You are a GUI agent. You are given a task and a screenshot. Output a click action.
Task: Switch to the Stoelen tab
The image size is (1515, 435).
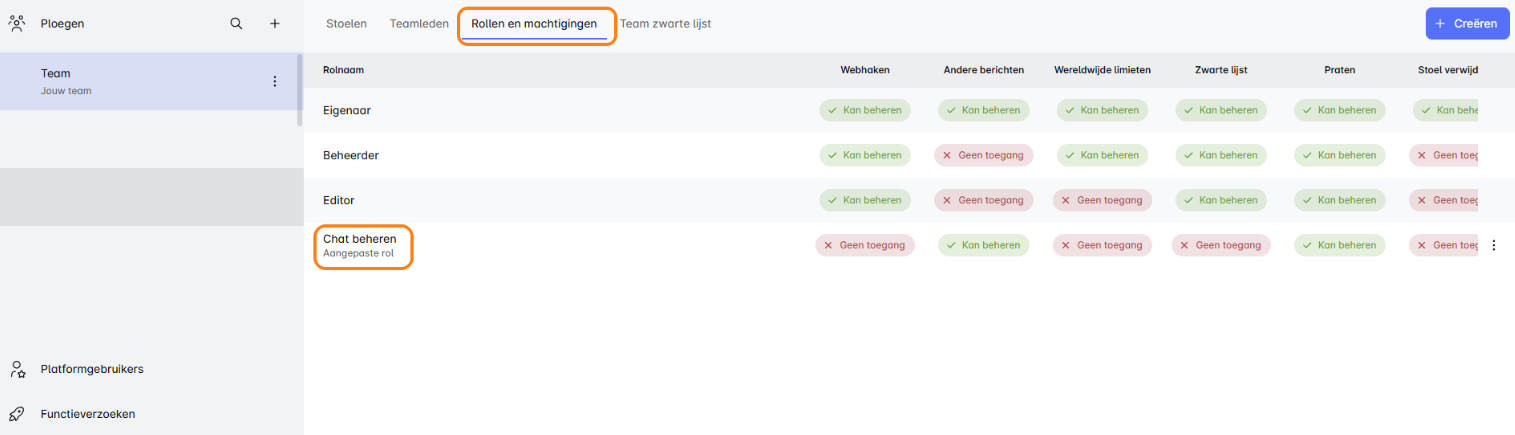(x=346, y=23)
